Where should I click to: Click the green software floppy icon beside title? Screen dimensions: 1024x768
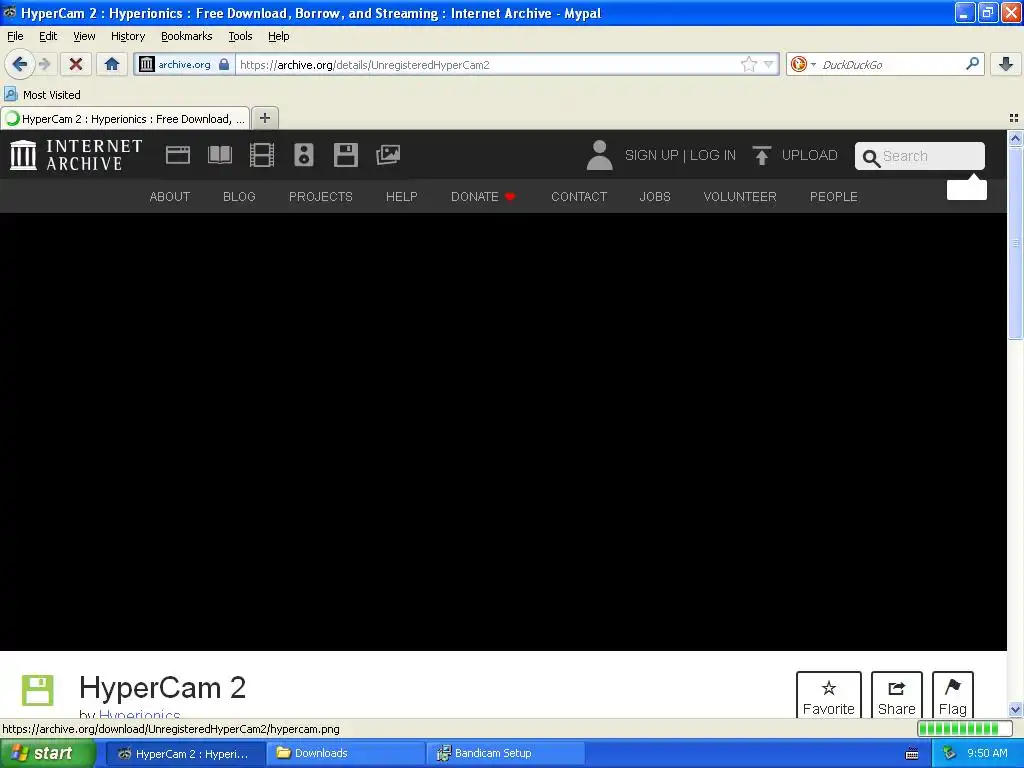click(x=38, y=690)
